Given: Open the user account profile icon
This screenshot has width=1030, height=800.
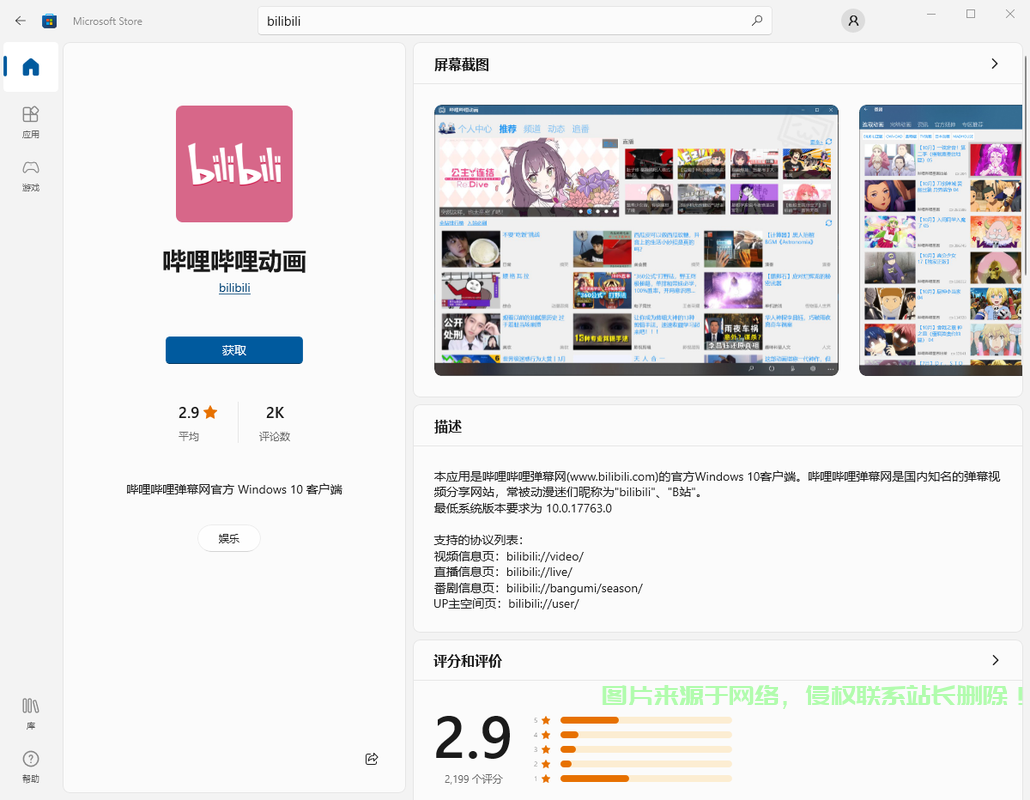Looking at the screenshot, I should coord(853,21).
